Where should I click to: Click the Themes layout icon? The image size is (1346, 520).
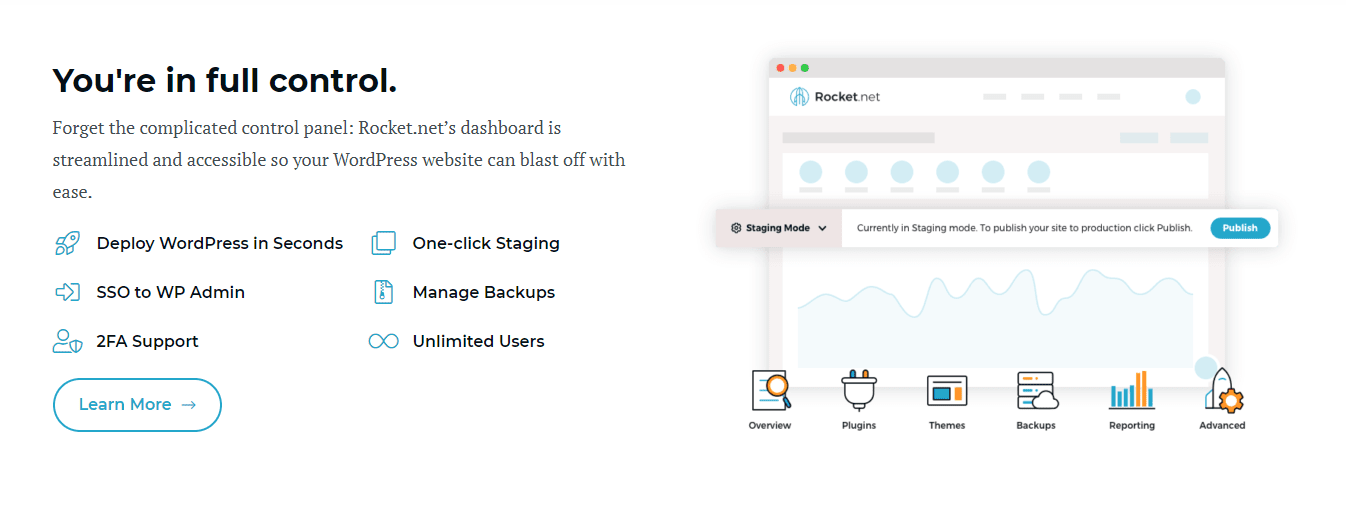(947, 390)
